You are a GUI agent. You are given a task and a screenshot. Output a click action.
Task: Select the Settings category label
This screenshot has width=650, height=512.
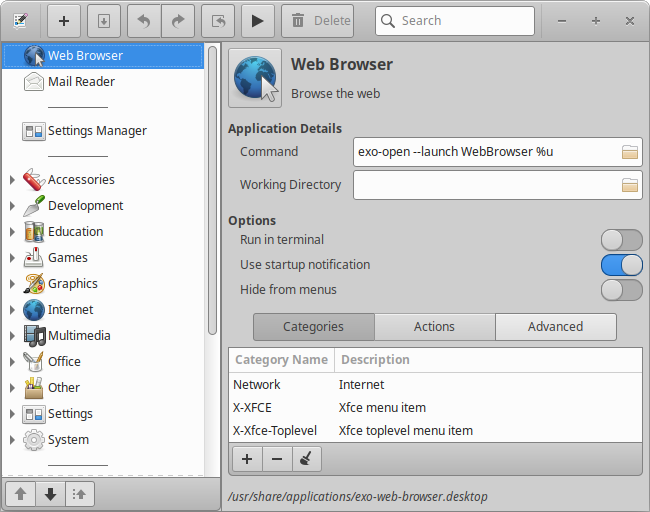tap(70, 414)
